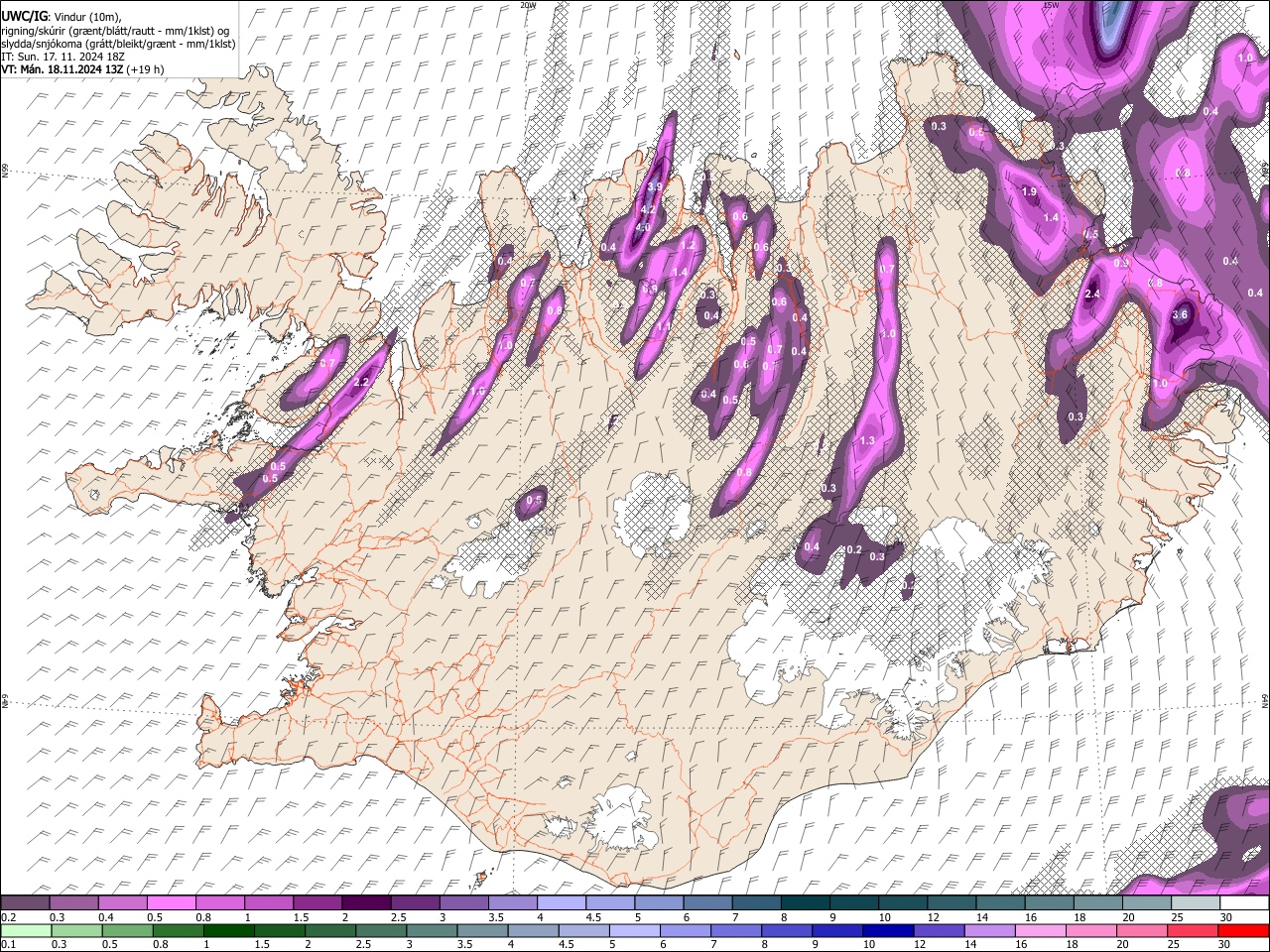The height and width of the screenshot is (952, 1270).
Task: Pick upper legend swatch between 4 and 4.5
Action: point(560,902)
